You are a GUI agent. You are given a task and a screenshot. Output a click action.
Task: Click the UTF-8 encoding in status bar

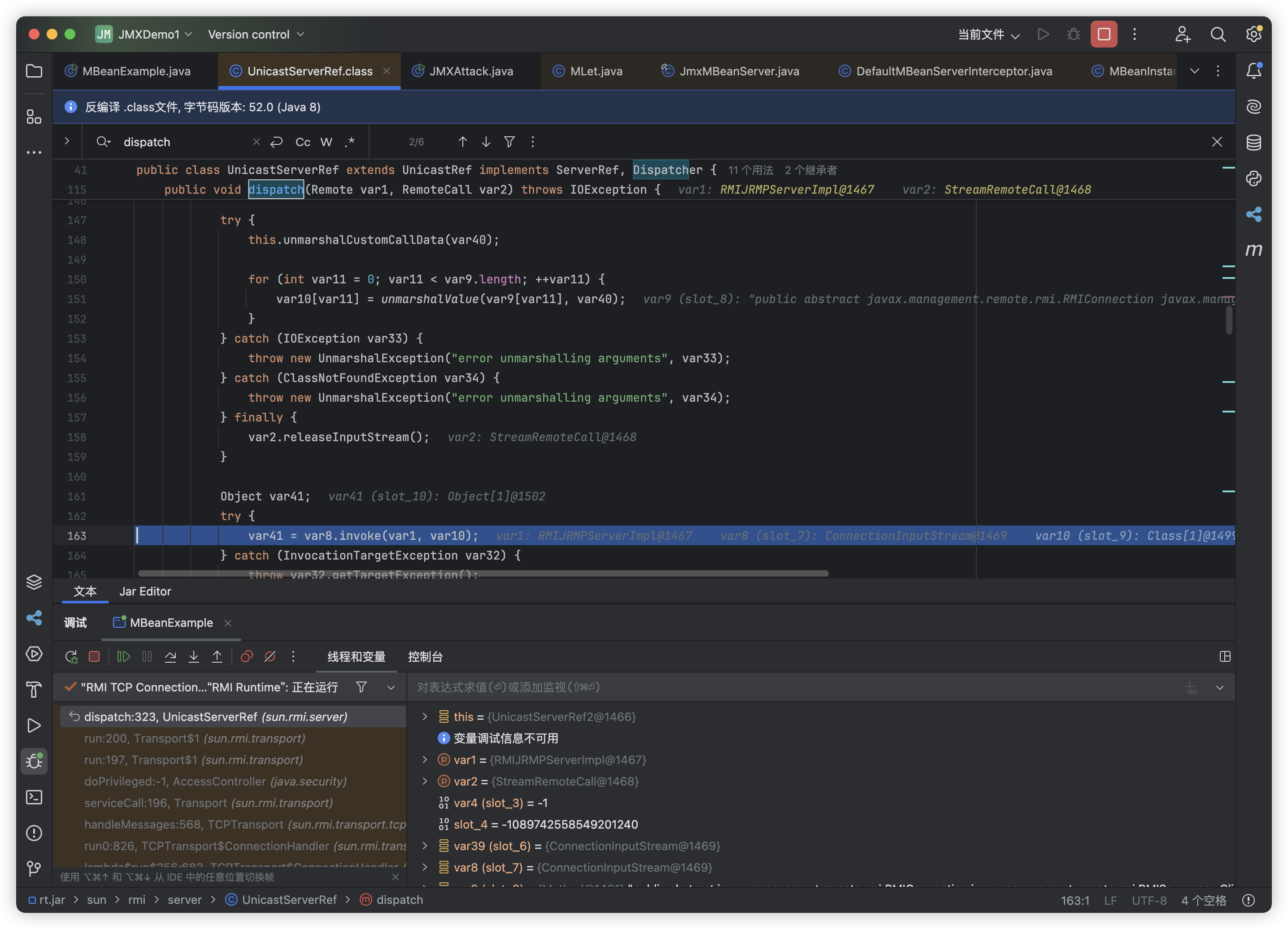[x=1149, y=901]
